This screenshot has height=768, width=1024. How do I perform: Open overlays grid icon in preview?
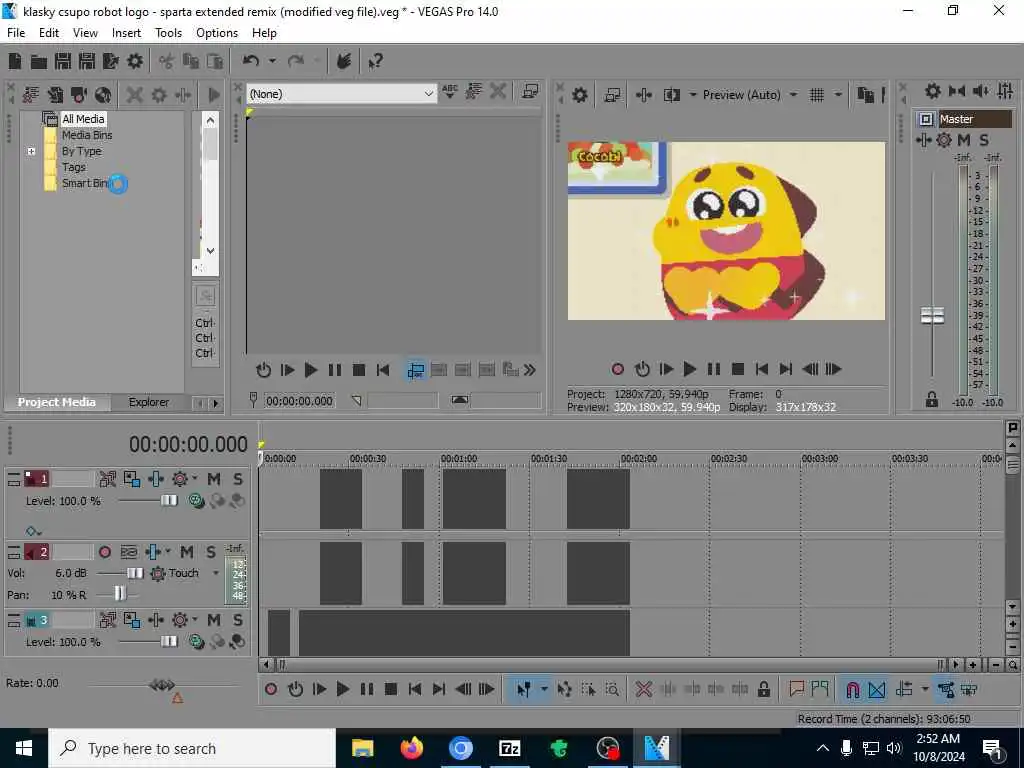[816, 95]
